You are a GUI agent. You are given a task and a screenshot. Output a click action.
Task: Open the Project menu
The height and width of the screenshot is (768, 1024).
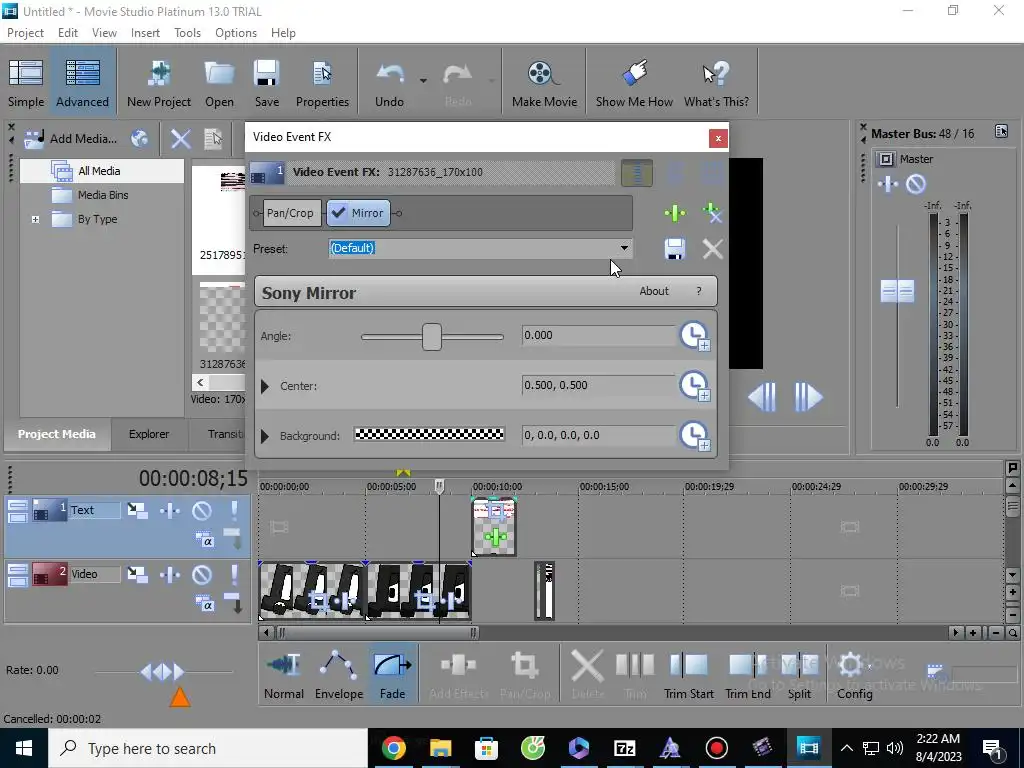point(25,33)
